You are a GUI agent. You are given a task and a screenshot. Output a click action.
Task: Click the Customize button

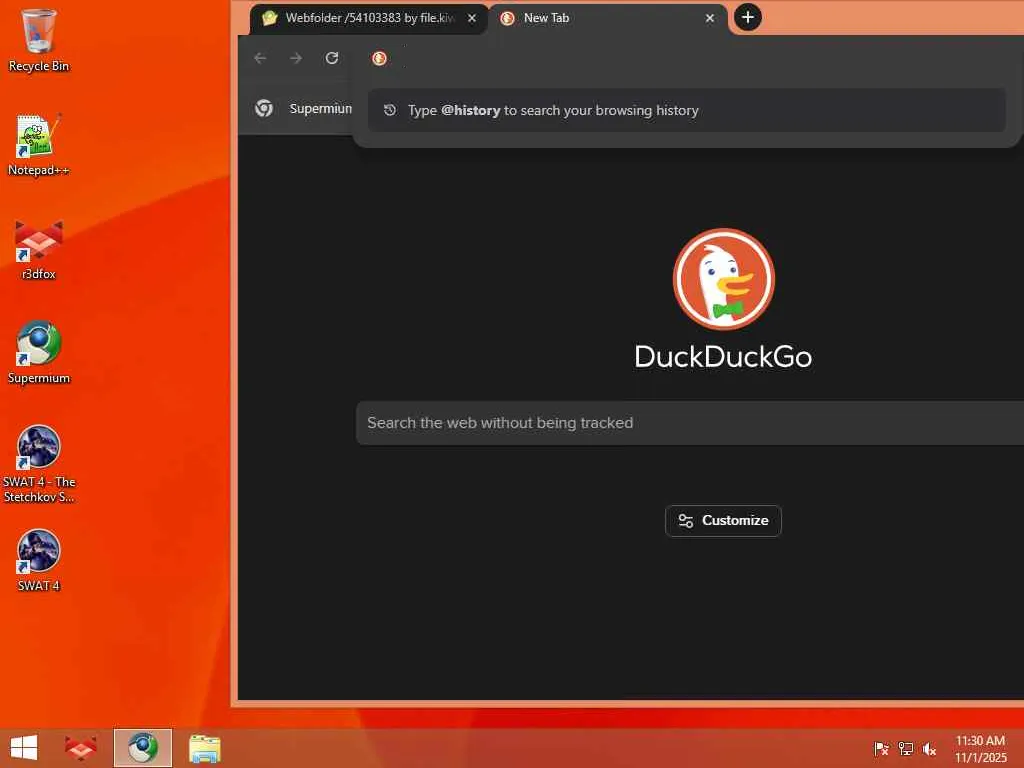tap(723, 520)
